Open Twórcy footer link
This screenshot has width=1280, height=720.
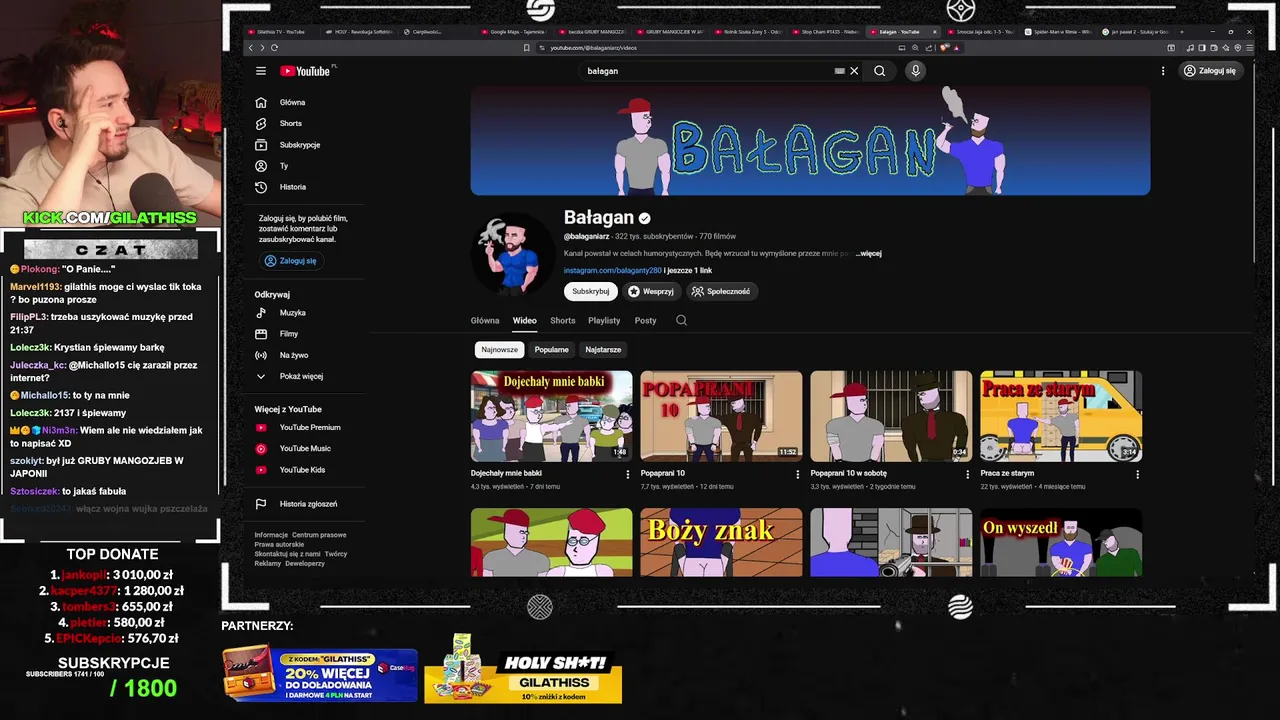tap(336, 553)
